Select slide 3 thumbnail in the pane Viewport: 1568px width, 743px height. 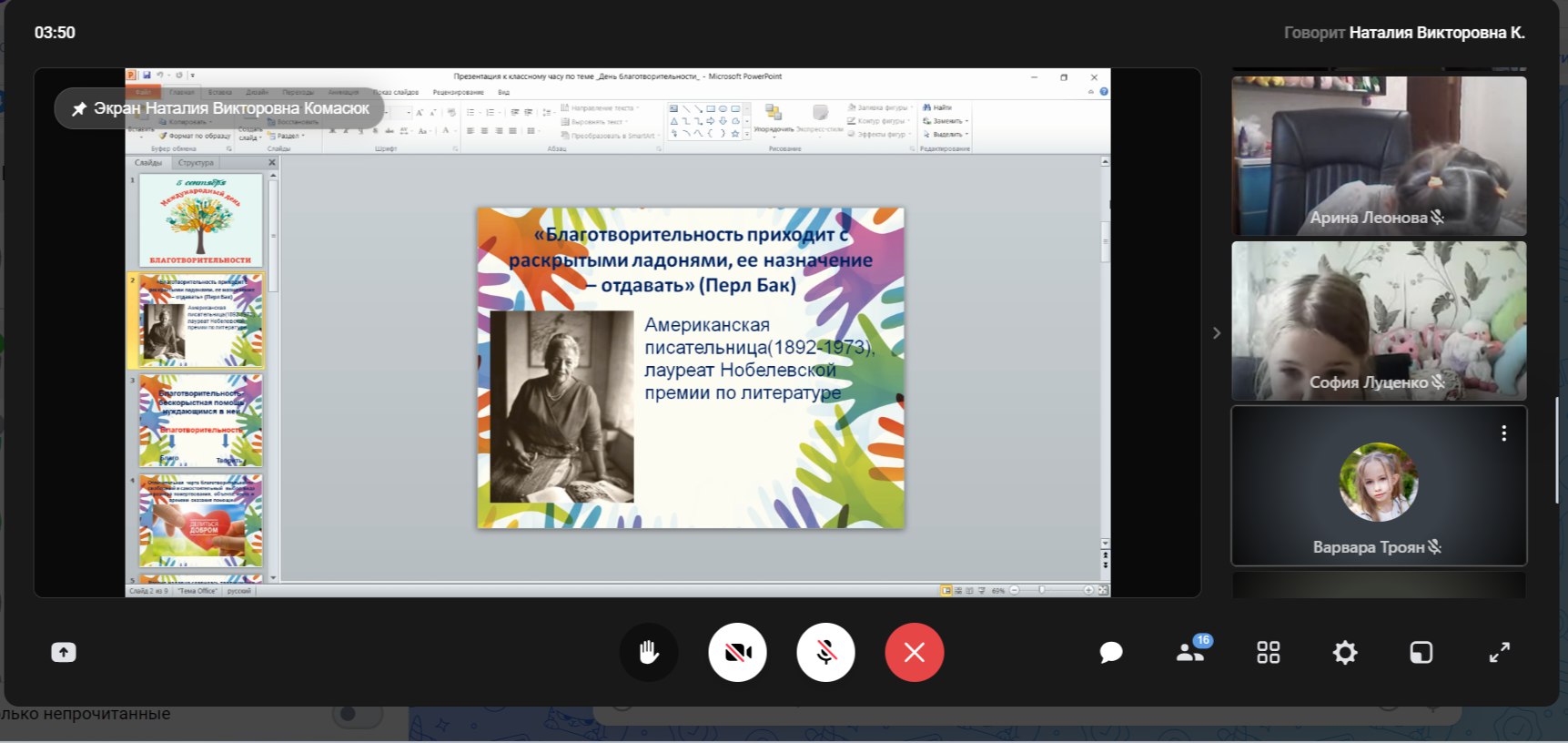(x=200, y=421)
